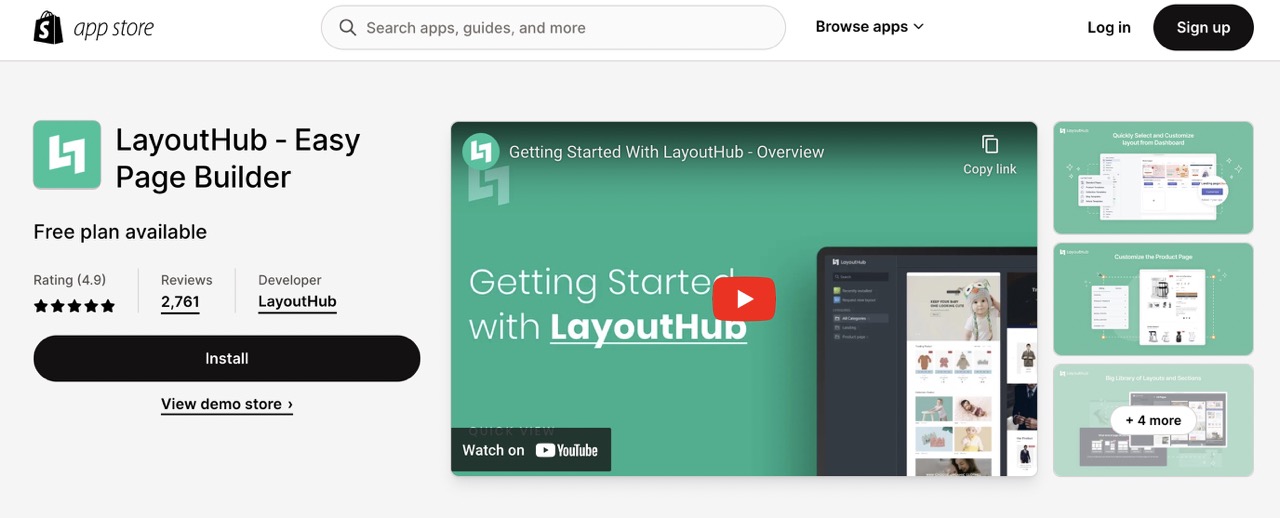This screenshot has width=1280, height=518.
Task: Play the Getting Started video
Action: [744, 298]
